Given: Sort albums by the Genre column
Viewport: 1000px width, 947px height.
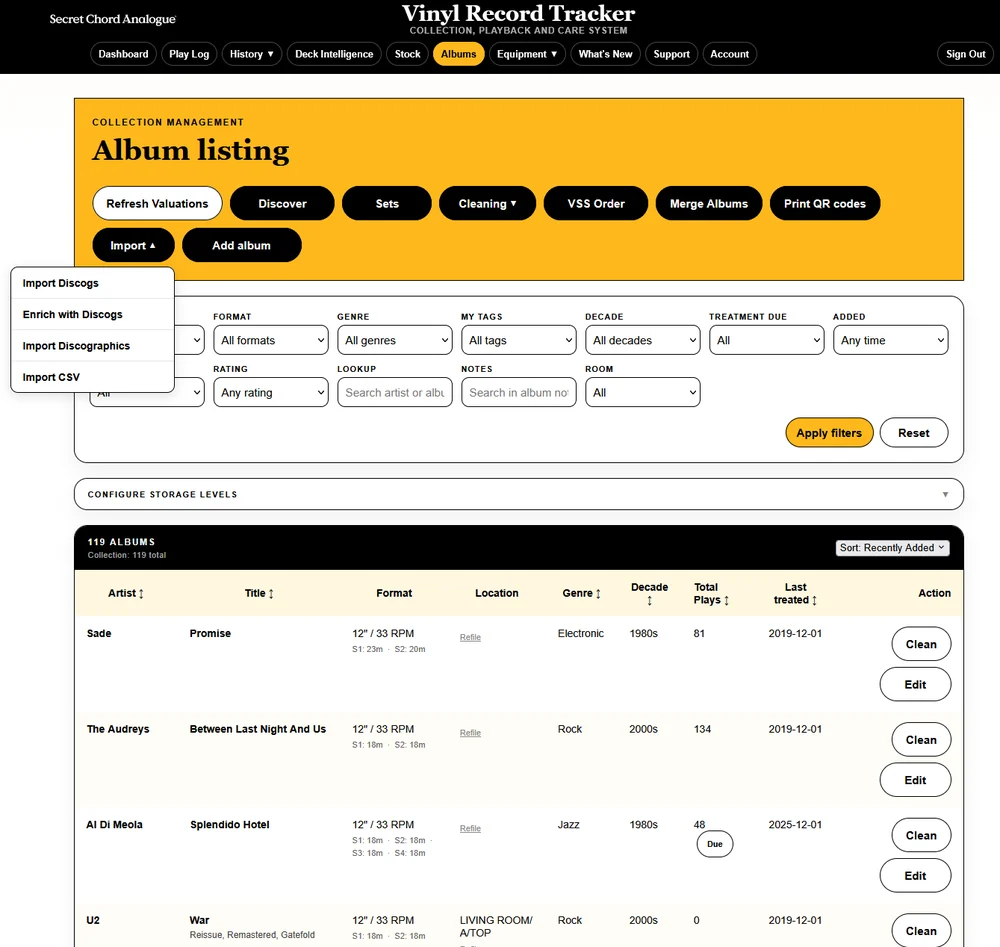Looking at the screenshot, I should point(581,593).
